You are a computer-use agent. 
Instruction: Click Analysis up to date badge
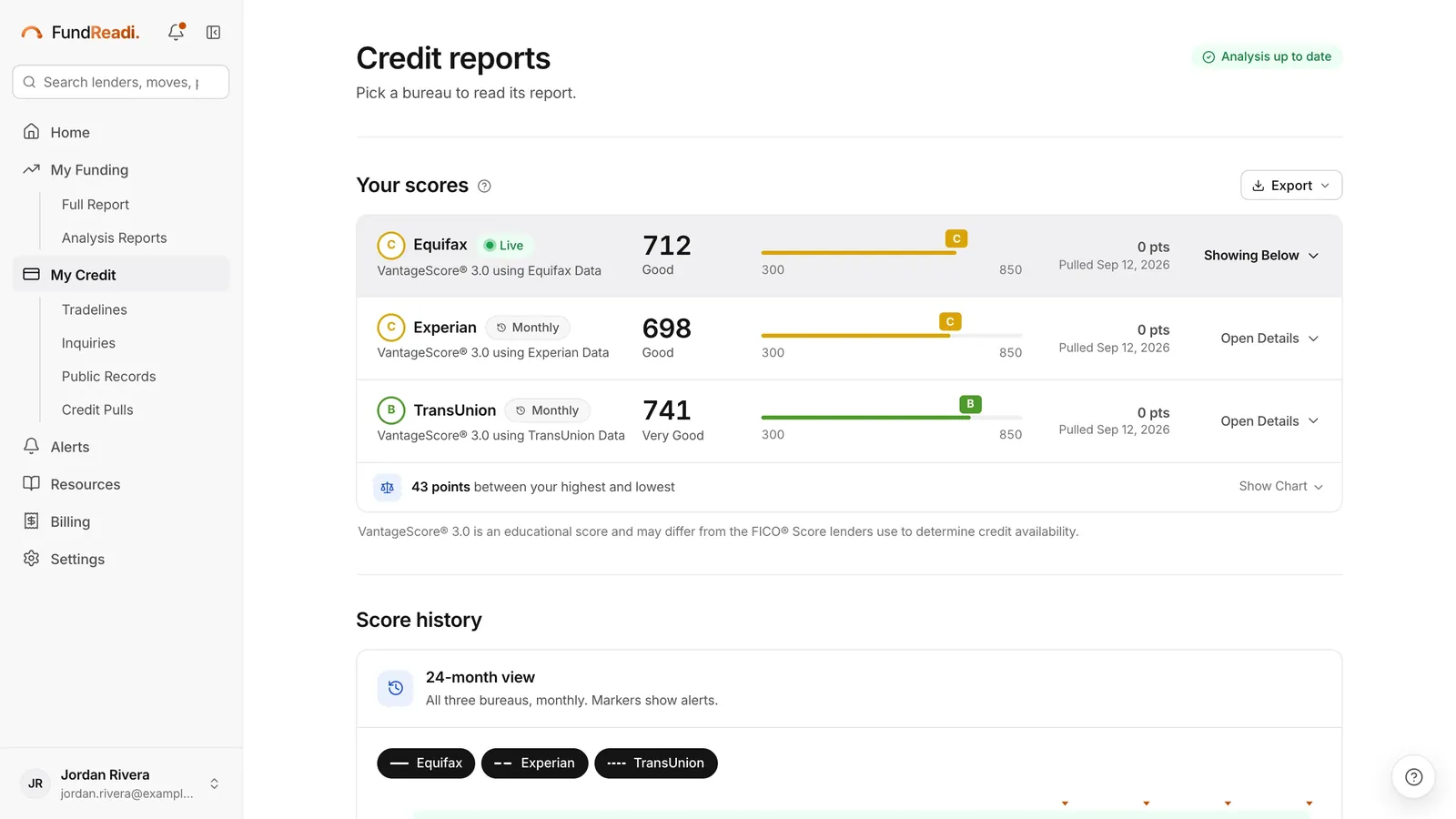coord(1267,56)
